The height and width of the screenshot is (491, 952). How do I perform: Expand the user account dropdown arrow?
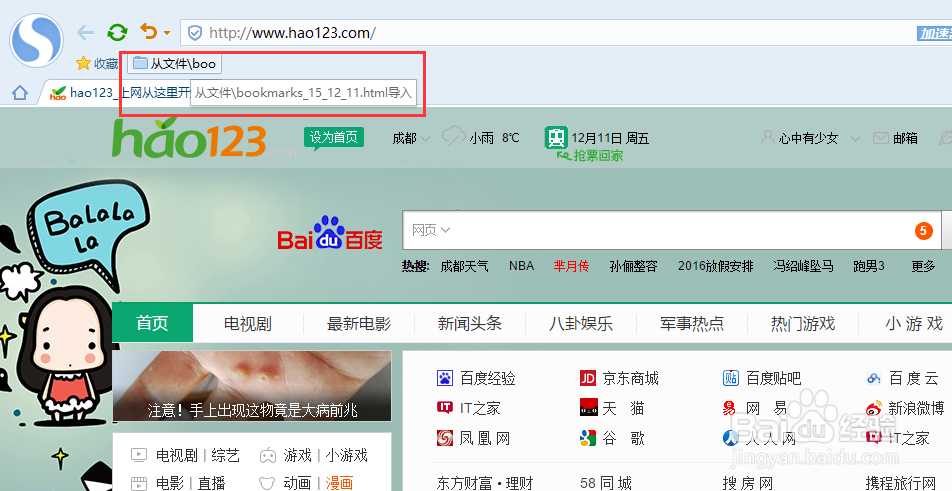pos(855,139)
